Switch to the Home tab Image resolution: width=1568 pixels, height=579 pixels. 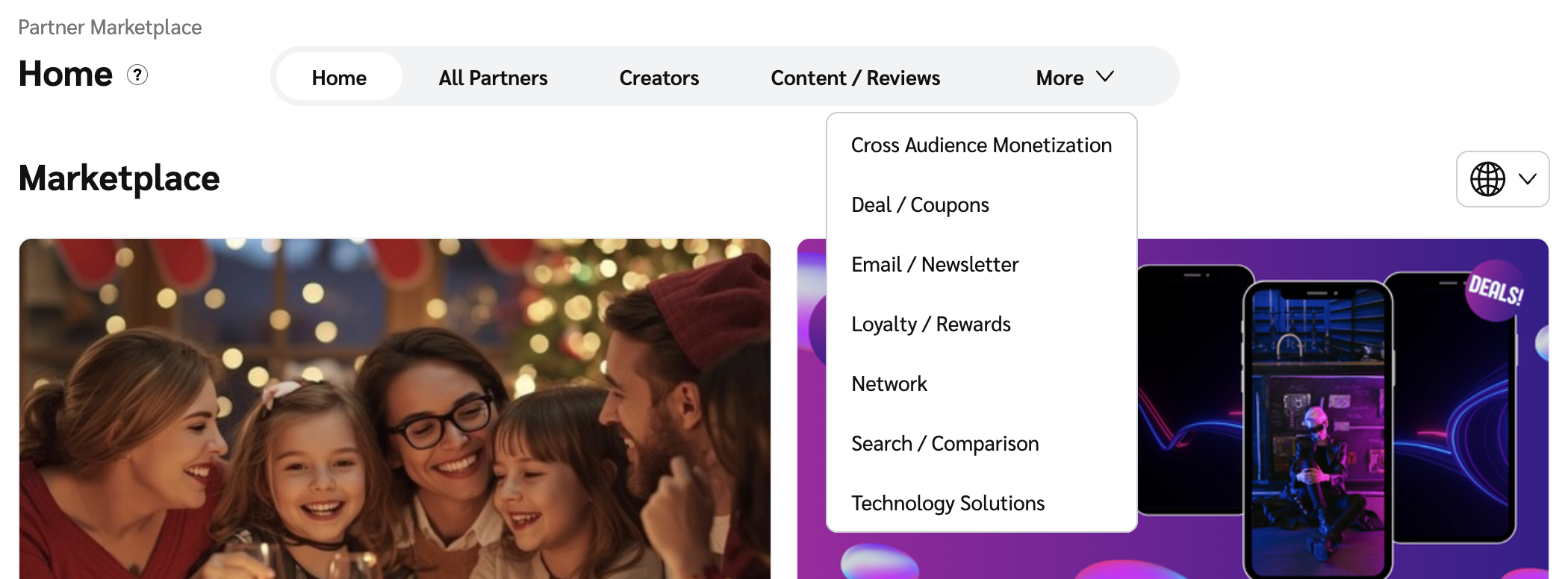tap(339, 78)
